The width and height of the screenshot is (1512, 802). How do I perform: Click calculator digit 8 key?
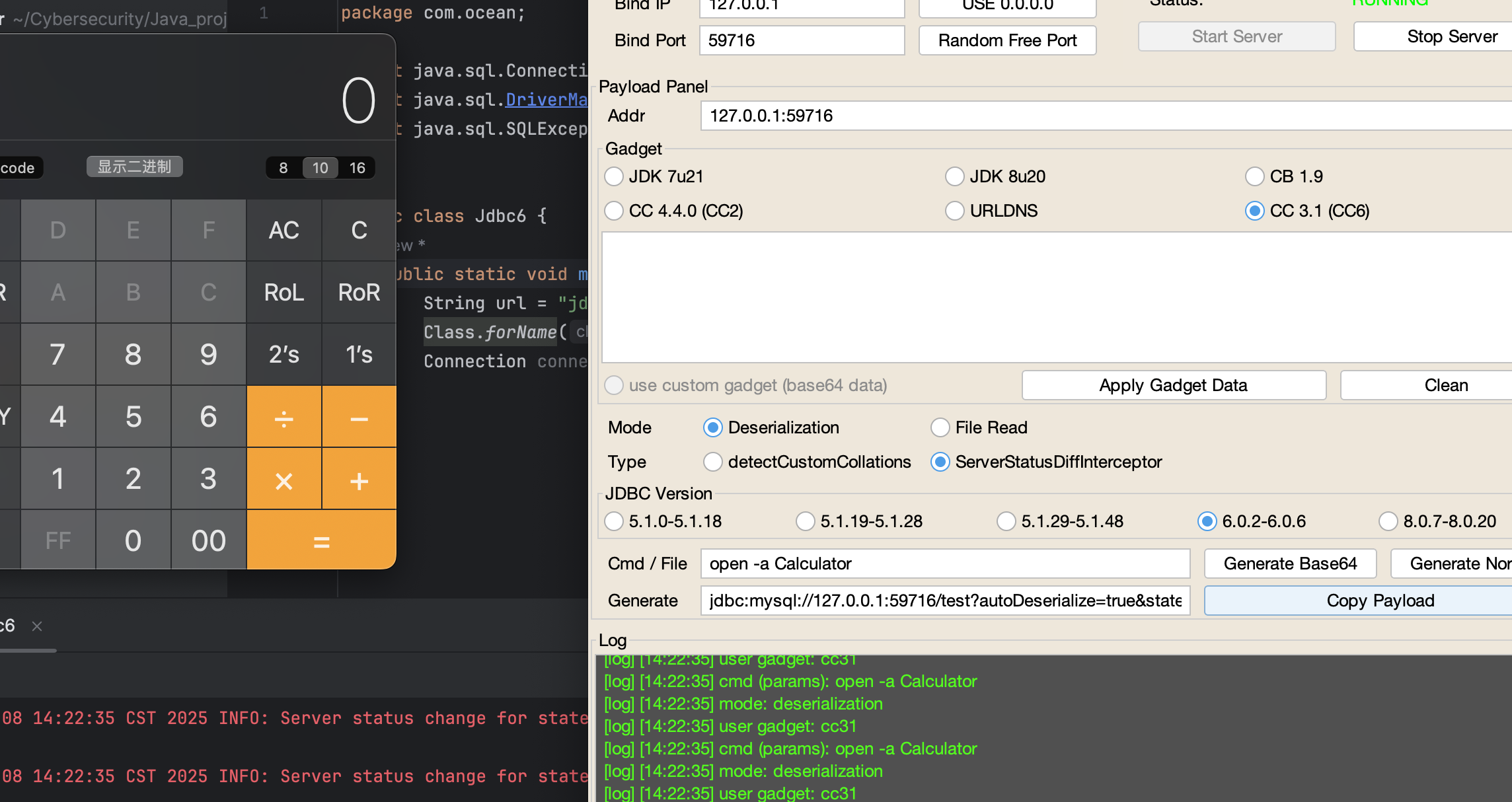(x=133, y=355)
